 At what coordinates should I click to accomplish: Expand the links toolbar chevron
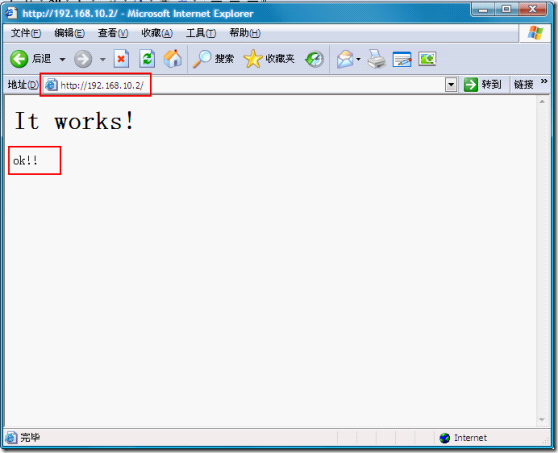(544, 81)
